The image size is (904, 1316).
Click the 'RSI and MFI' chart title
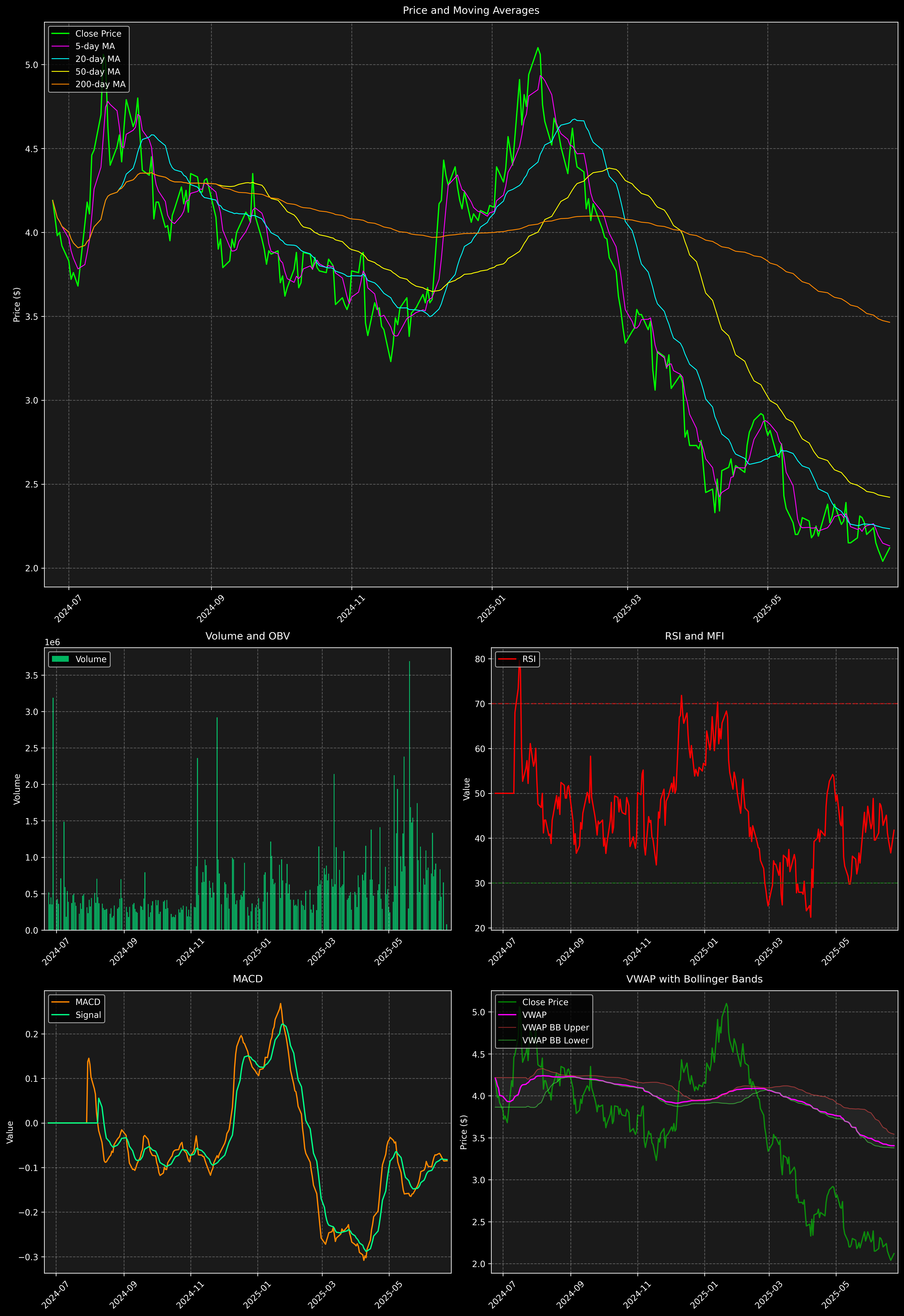(x=694, y=636)
